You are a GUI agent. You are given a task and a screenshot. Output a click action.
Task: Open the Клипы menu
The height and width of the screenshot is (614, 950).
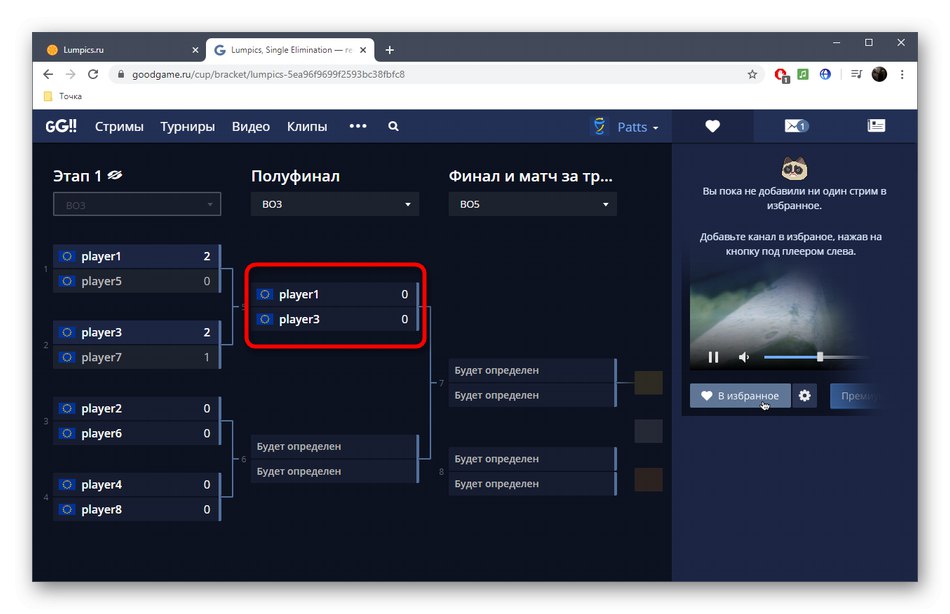pos(307,126)
